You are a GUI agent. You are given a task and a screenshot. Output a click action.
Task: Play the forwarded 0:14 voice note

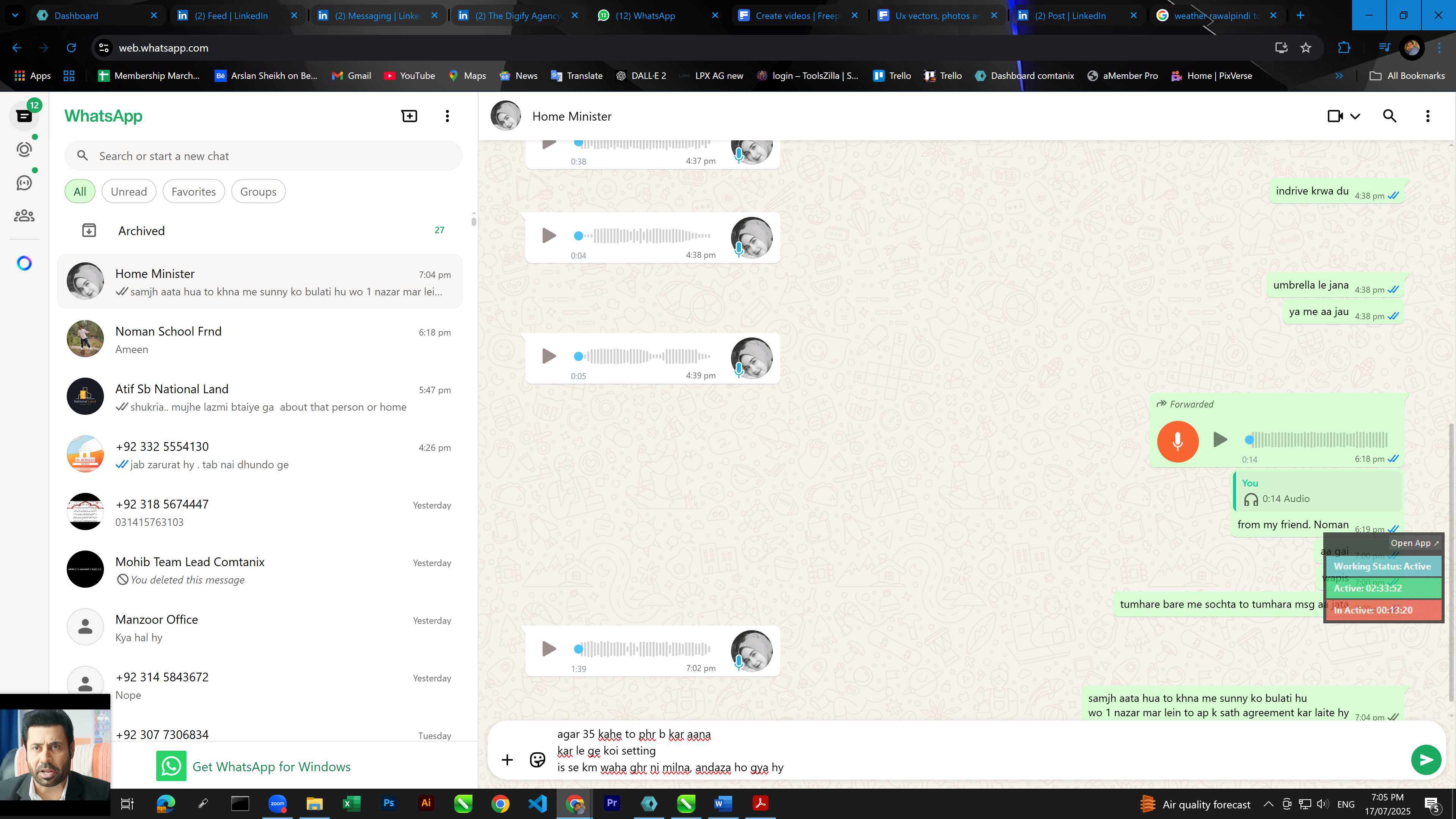pos(1220,439)
